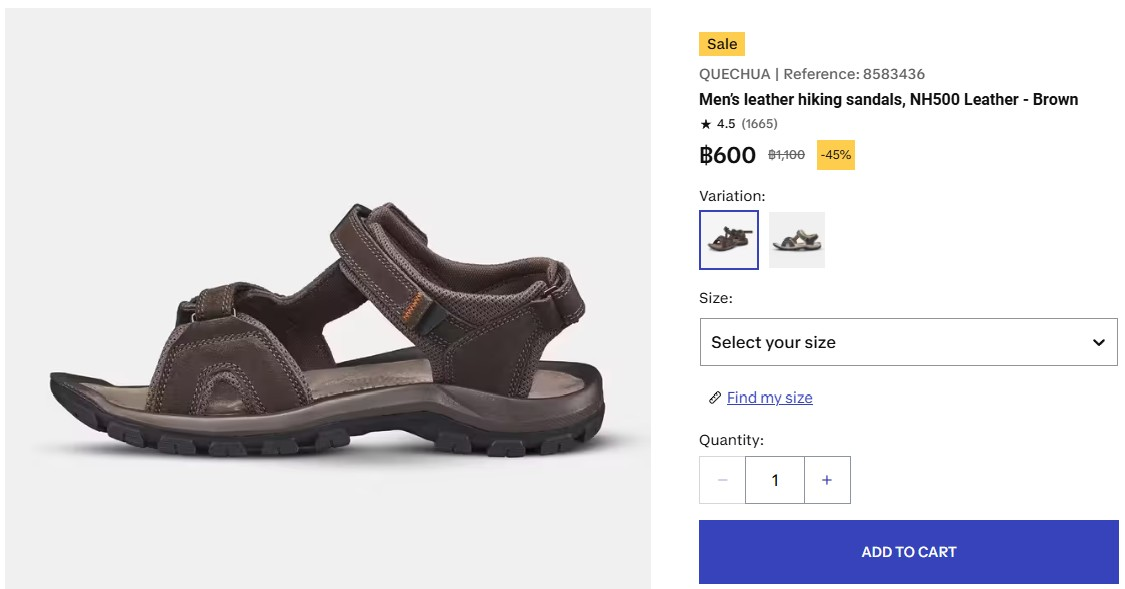
Task: Click the crossed-out original price
Action: tap(786, 155)
